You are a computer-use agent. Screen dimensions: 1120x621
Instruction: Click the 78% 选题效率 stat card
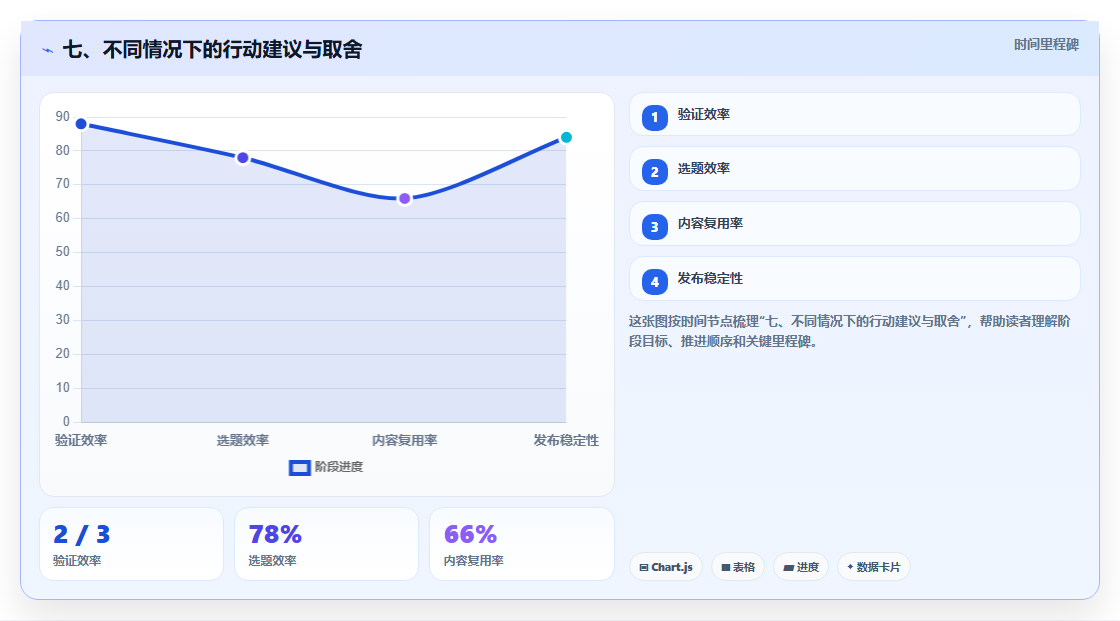(326, 544)
